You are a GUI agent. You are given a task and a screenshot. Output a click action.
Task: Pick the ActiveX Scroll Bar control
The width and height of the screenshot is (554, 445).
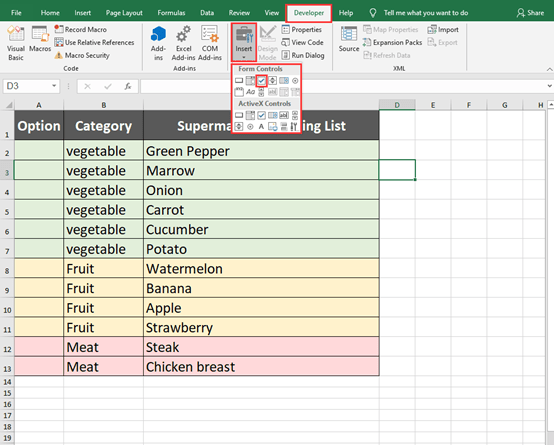tap(295, 115)
